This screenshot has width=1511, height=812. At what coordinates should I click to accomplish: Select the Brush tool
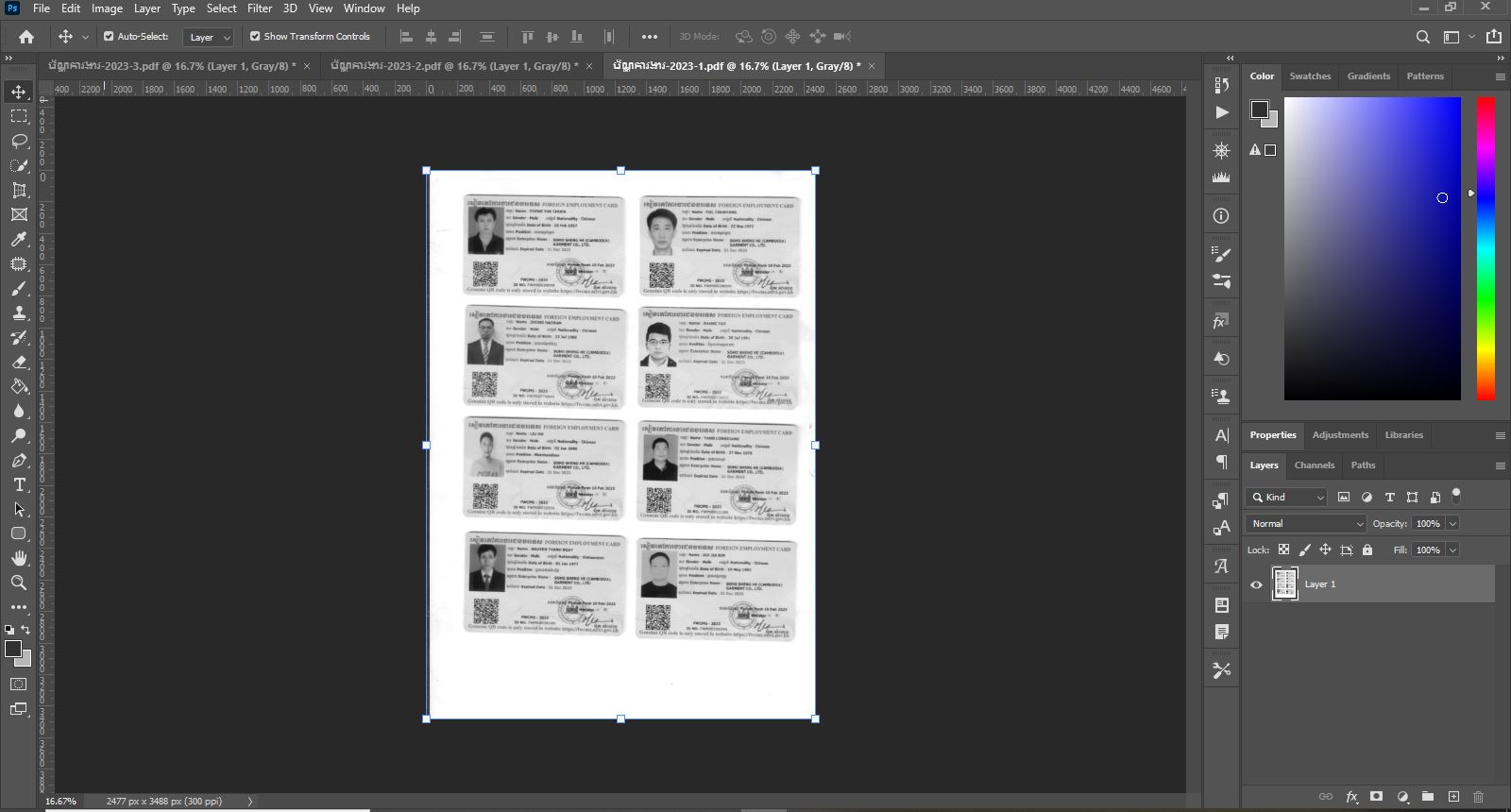19,288
